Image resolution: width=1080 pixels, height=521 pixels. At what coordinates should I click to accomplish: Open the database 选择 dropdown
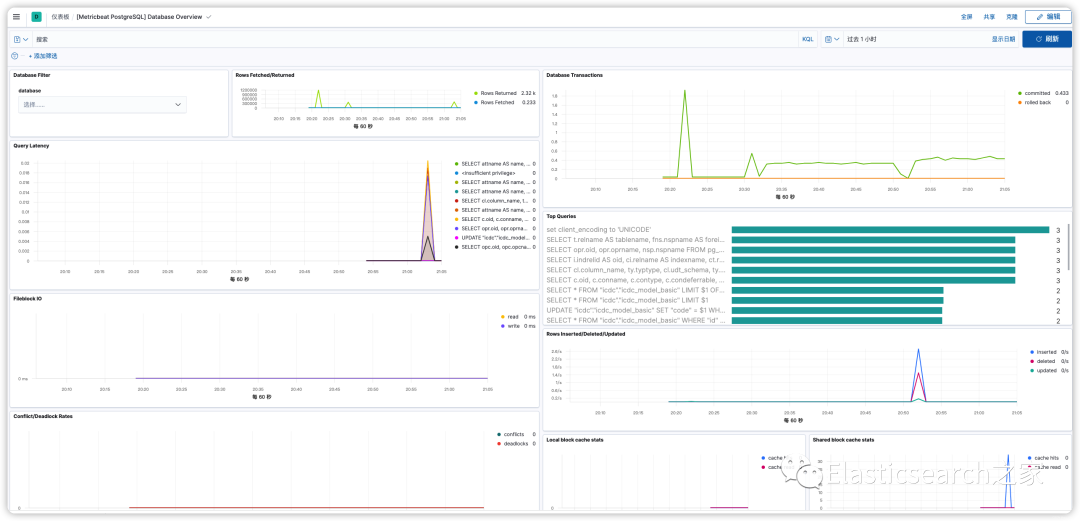(x=102, y=105)
